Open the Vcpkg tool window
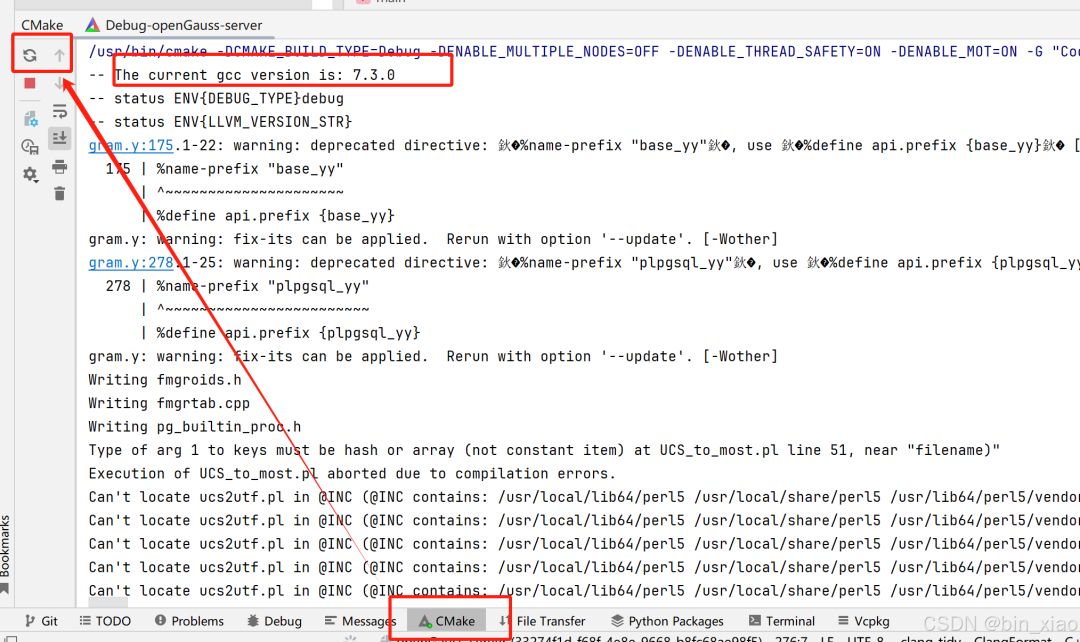The height and width of the screenshot is (642, 1080). (x=864, y=621)
